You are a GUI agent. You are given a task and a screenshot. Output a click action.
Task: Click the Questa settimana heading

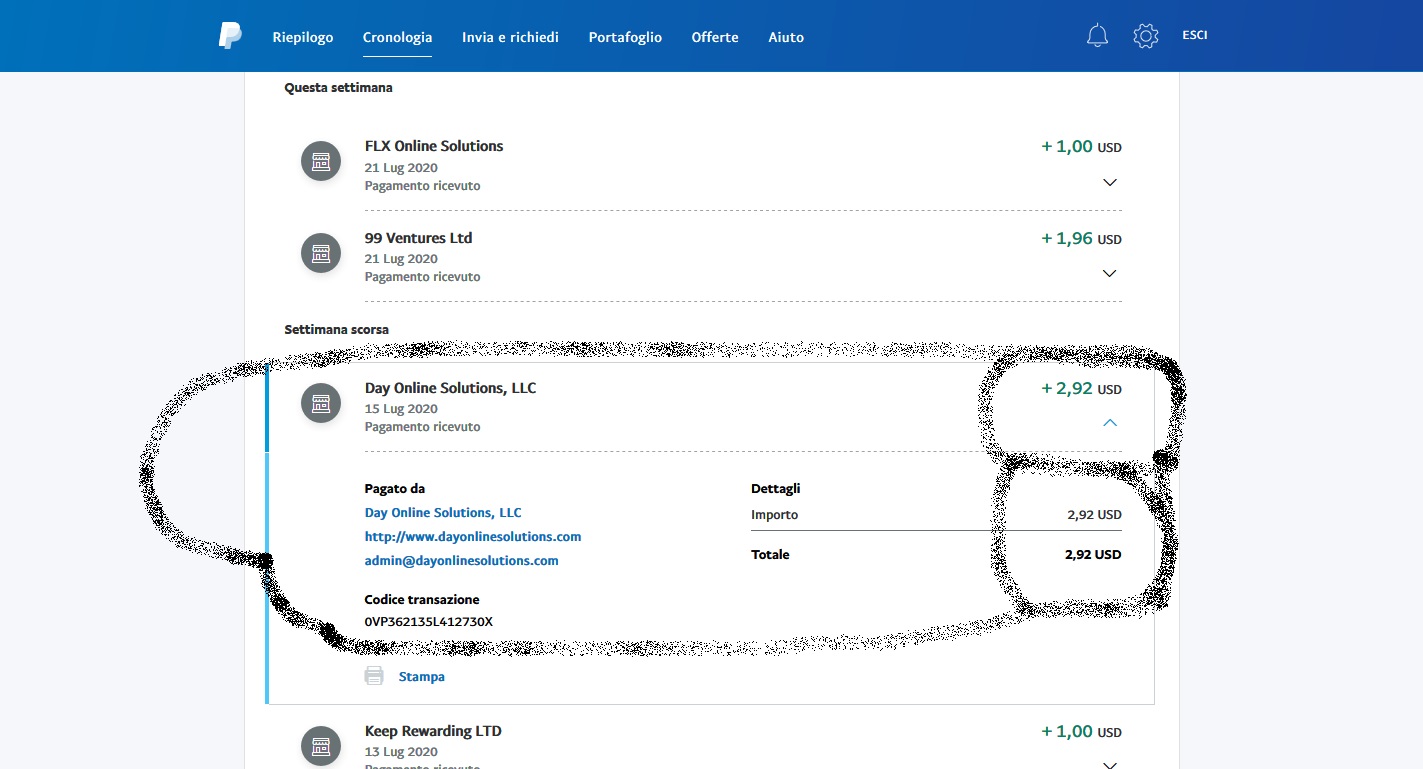(x=338, y=87)
